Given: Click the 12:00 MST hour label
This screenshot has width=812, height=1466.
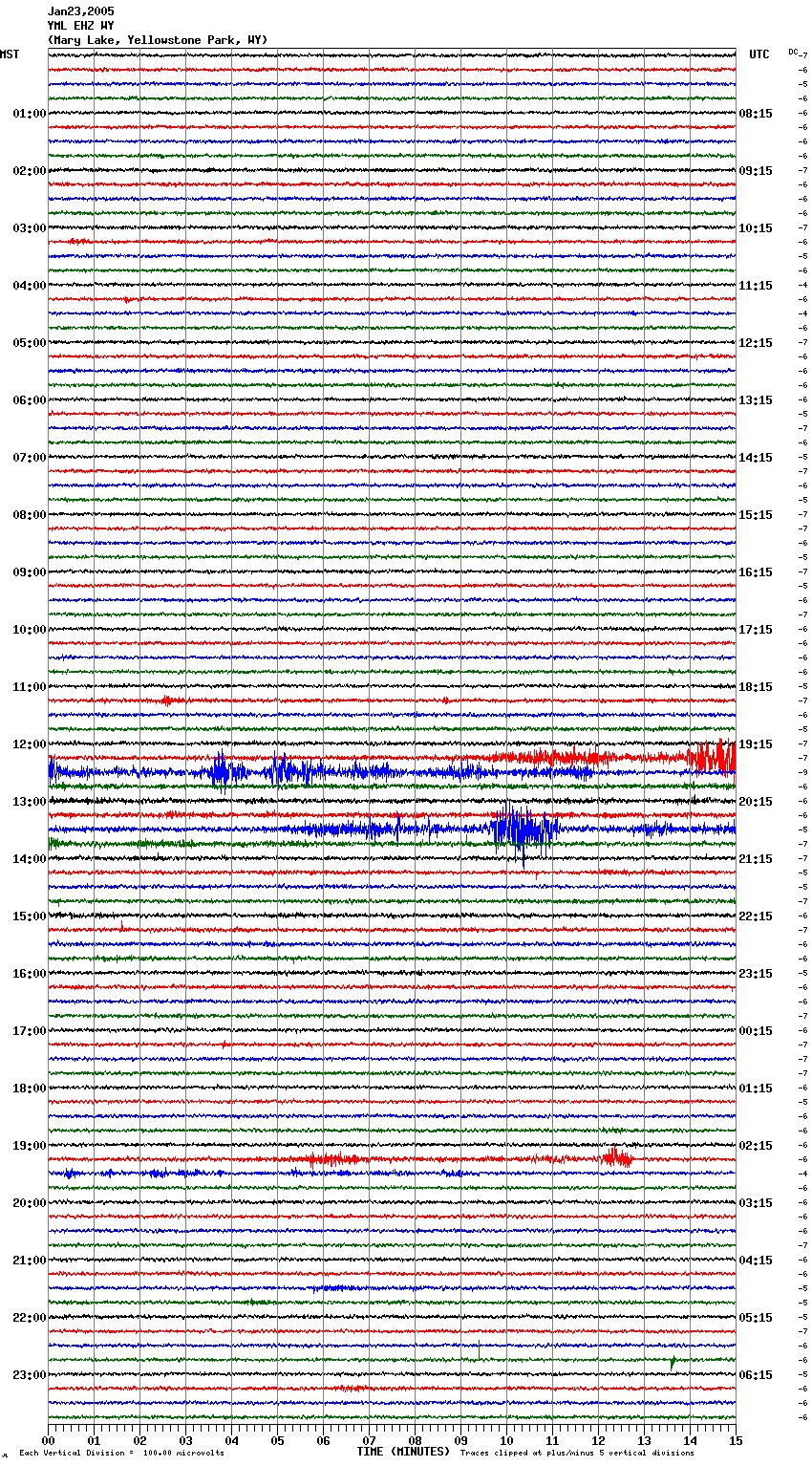Looking at the screenshot, I should [x=29, y=744].
